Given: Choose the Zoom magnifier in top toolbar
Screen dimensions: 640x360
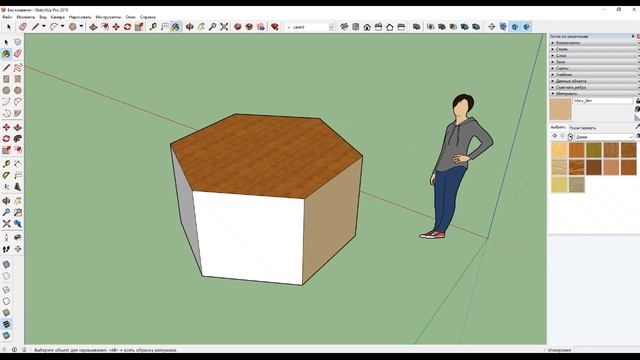Looking at the screenshot, I should tap(213, 27).
